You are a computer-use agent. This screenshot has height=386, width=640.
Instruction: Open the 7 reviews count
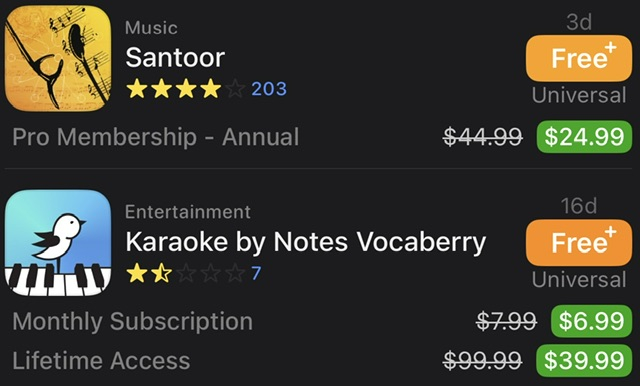[x=256, y=273]
